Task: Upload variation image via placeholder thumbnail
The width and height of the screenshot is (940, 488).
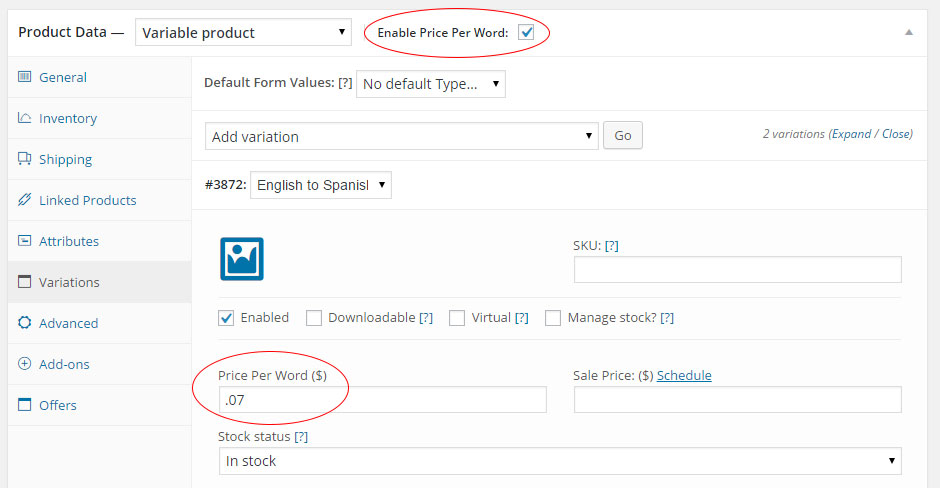Action: click(x=242, y=259)
